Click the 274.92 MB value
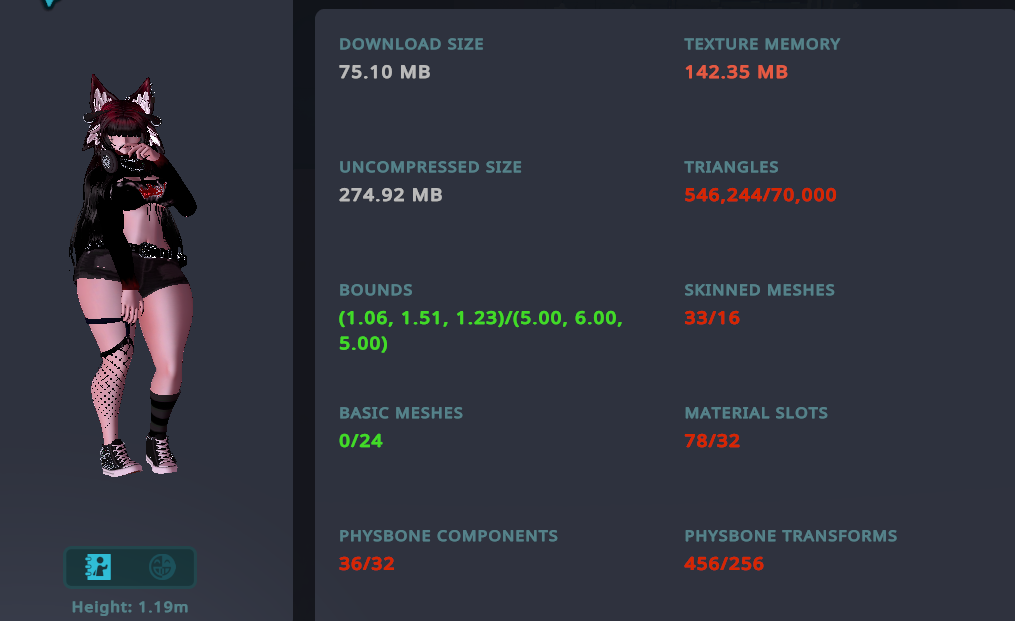 click(x=390, y=195)
